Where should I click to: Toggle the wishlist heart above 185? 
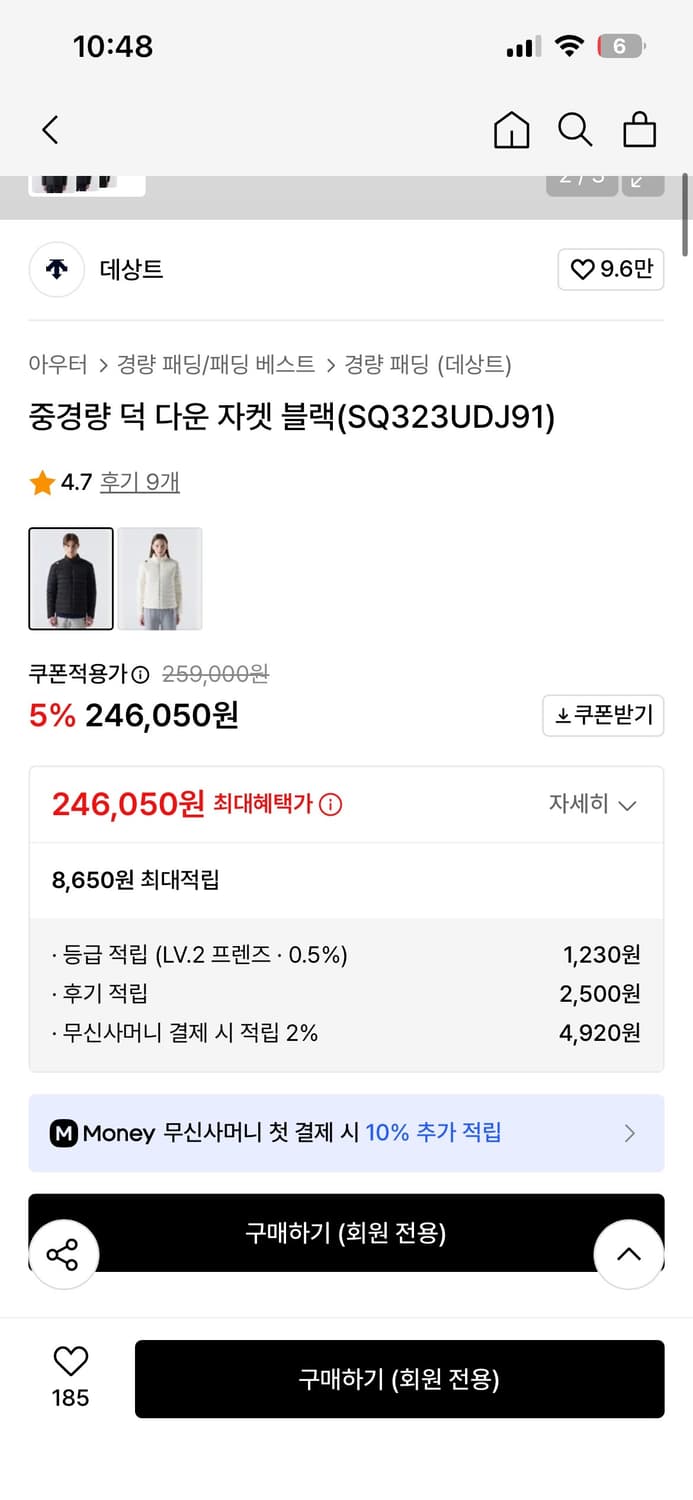click(67, 1360)
